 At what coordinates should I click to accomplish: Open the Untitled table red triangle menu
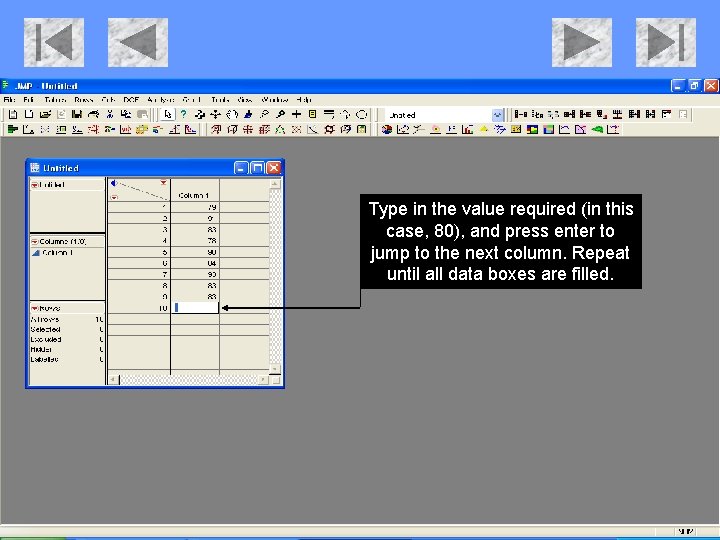34,185
